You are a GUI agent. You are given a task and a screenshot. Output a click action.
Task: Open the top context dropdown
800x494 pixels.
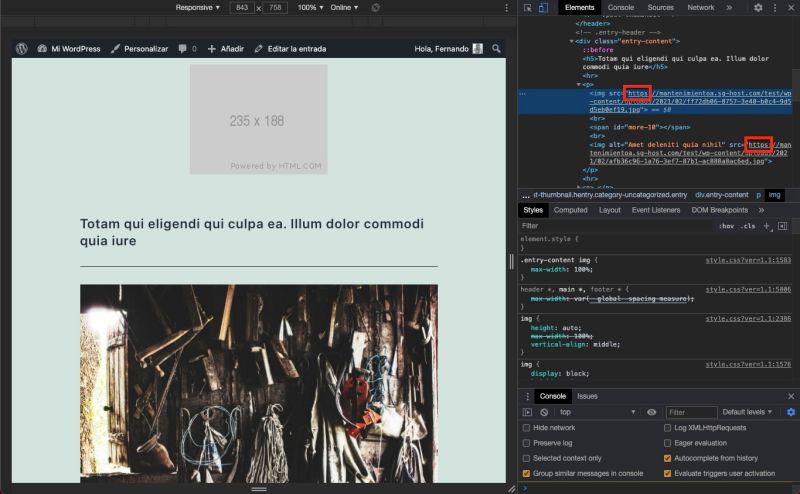point(597,412)
